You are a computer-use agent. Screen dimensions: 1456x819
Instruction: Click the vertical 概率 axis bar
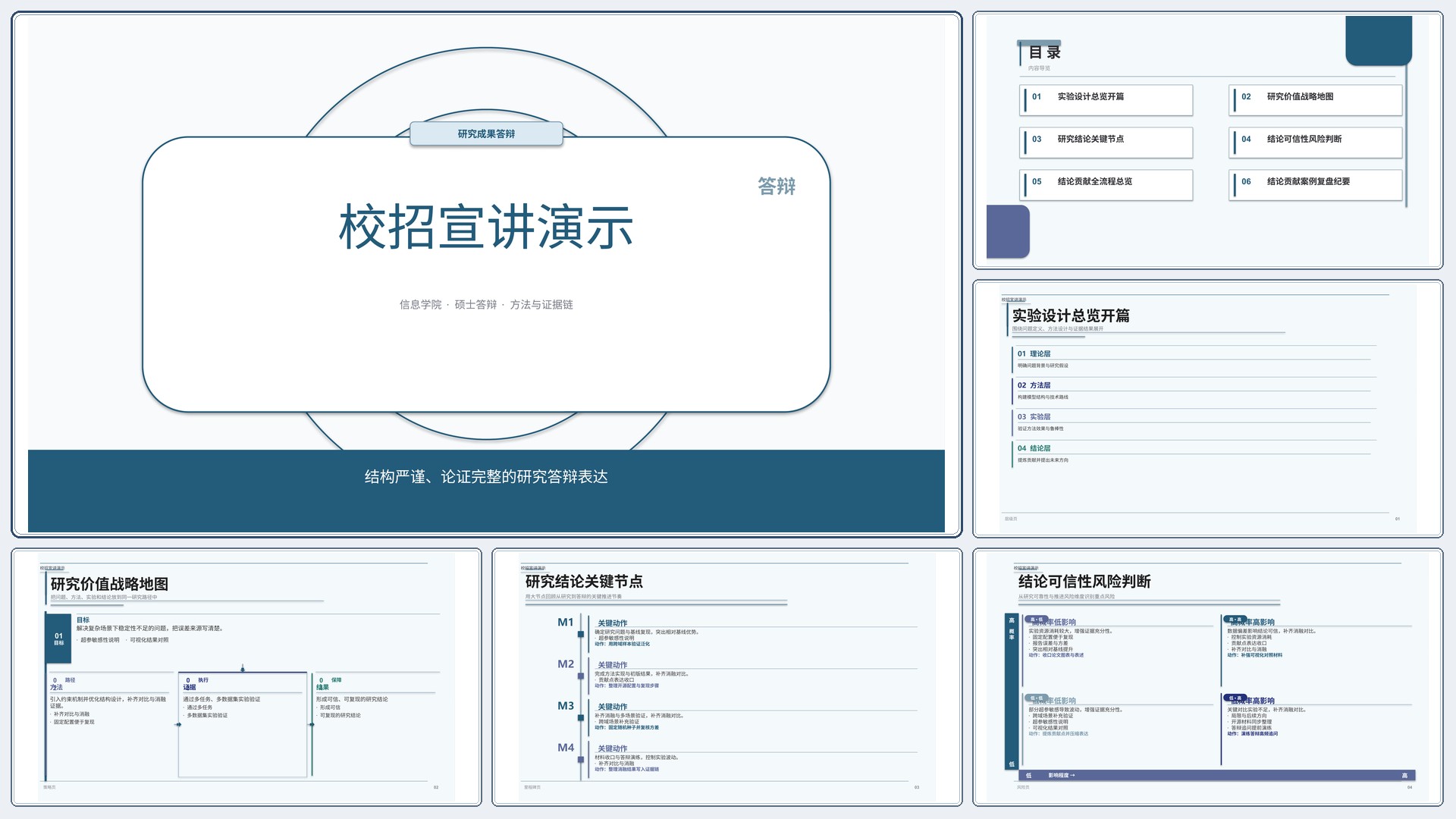pyautogui.click(x=1012, y=692)
